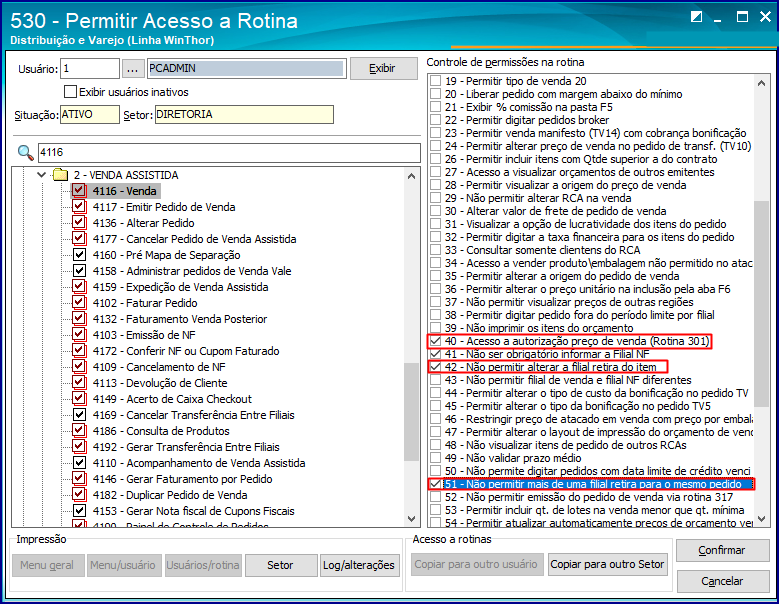Select tree row 4192 - Gerar Transferência Entre Filiais

(x=186, y=447)
